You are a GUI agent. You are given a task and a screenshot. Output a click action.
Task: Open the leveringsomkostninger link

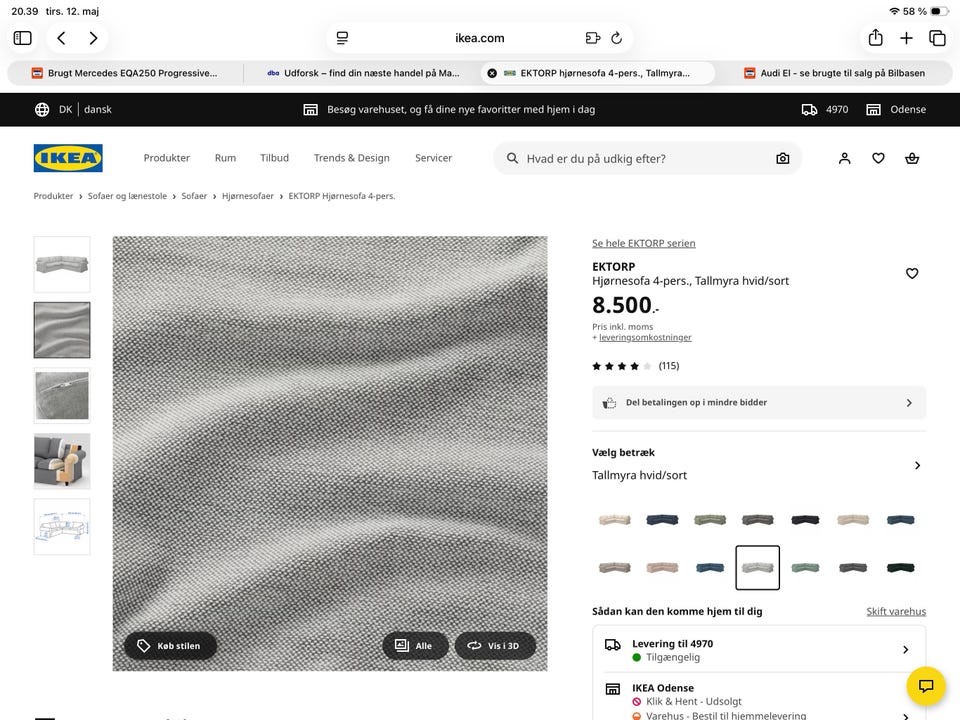click(645, 337)
